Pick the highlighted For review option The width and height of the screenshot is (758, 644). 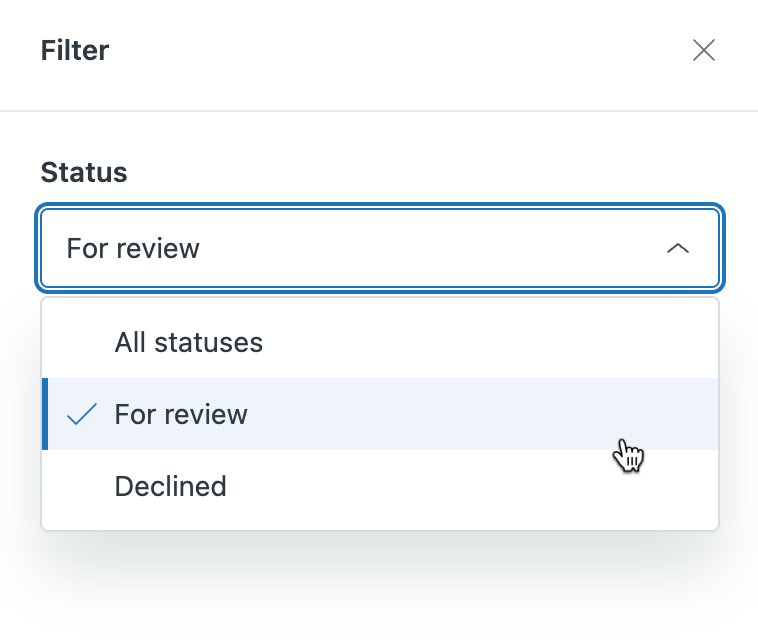pyautogui.click(x=380, y=414)
